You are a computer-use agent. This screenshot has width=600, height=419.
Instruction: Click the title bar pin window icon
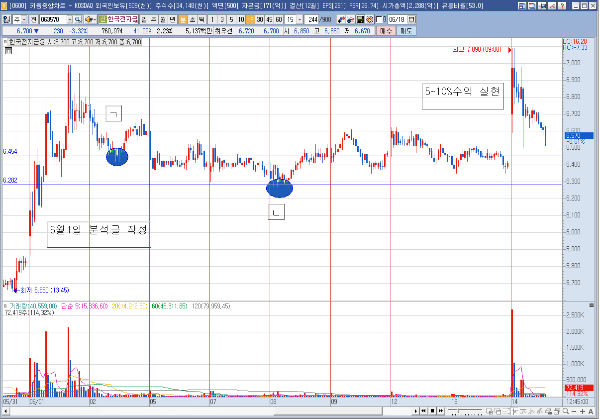click(x=542, y=6)
